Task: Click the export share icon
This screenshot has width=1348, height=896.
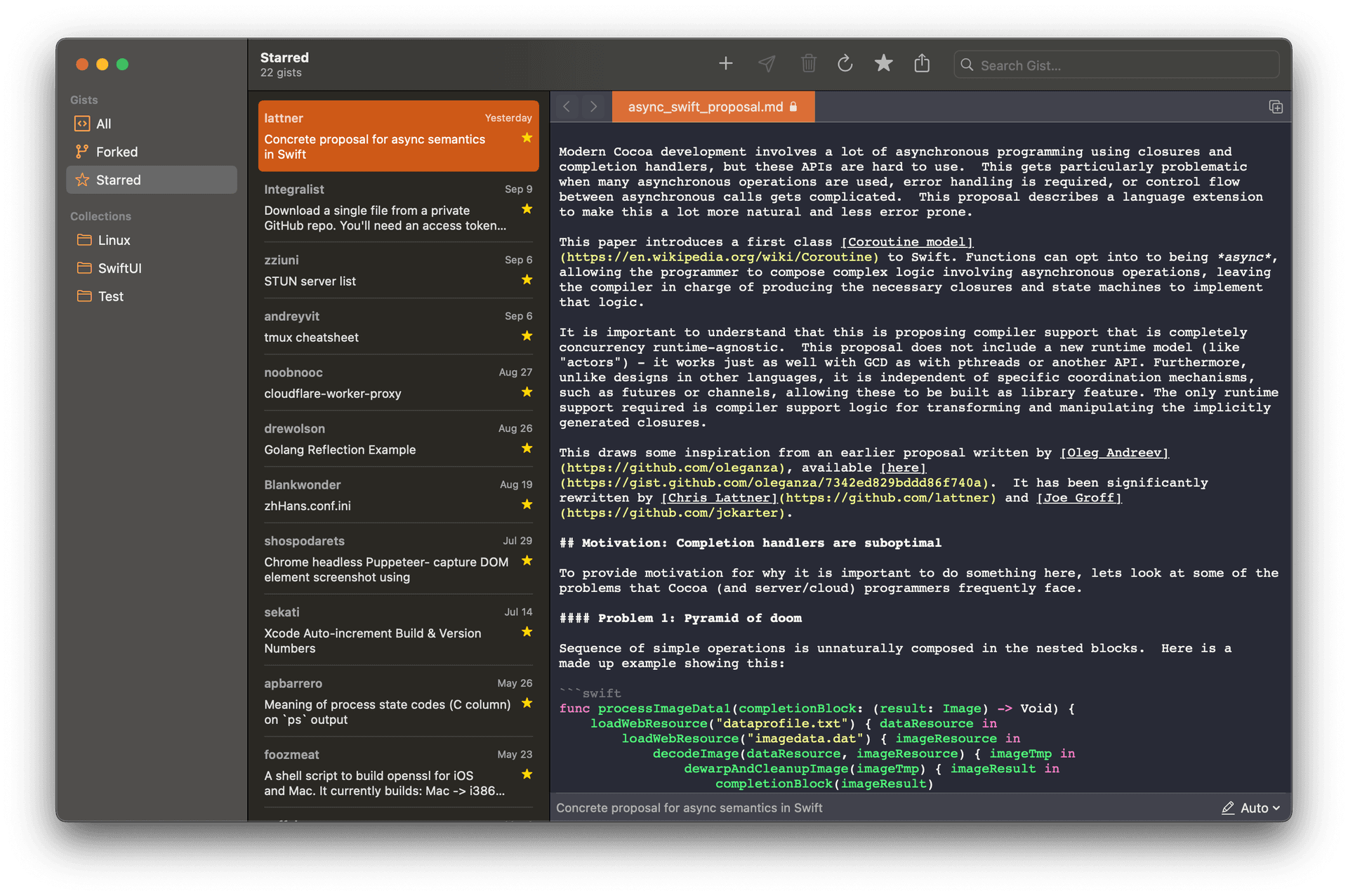Action: click(921, 64)
